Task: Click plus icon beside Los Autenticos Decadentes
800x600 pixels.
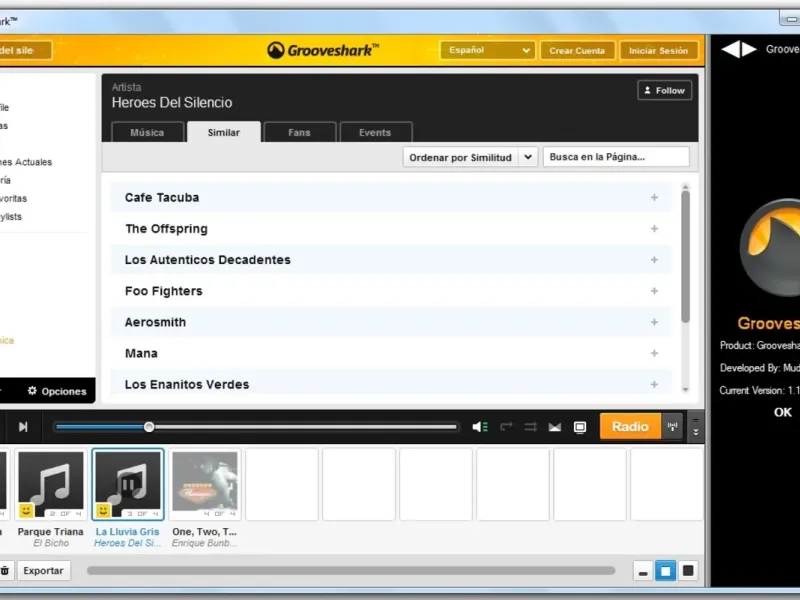Action: 654,260
